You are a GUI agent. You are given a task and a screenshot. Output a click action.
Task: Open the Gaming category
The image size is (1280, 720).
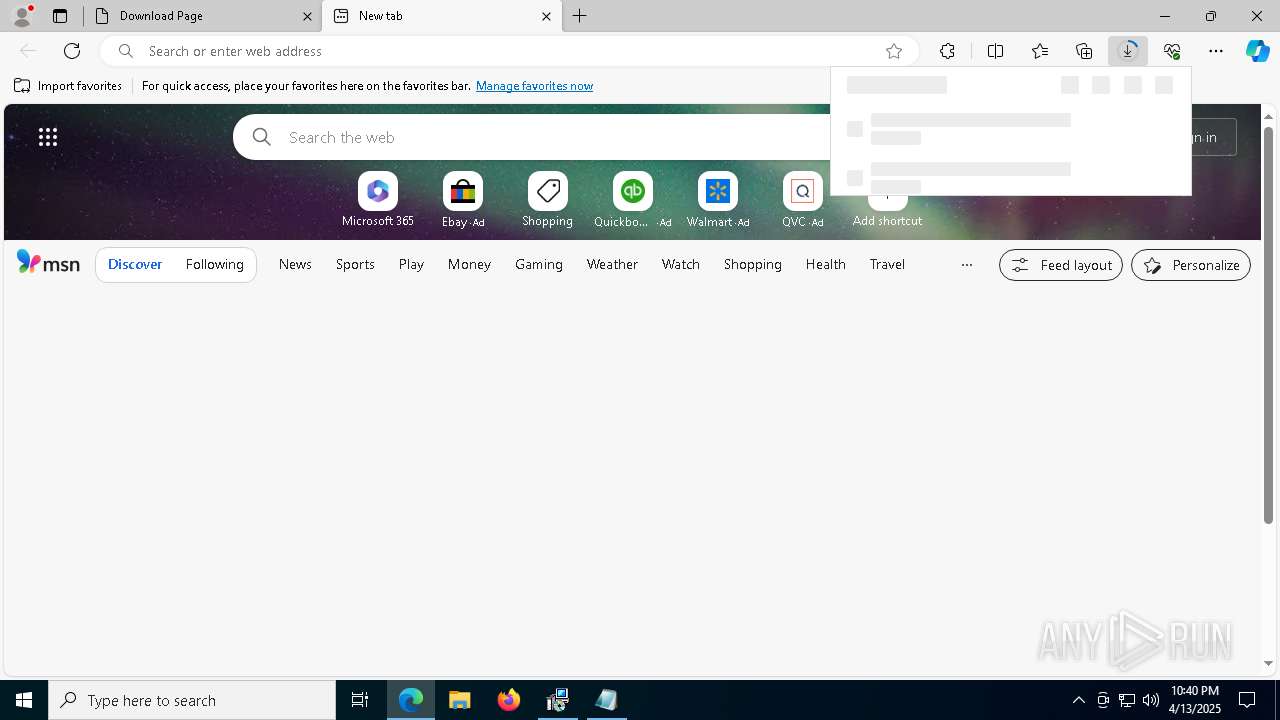click(x=539, y=264)
